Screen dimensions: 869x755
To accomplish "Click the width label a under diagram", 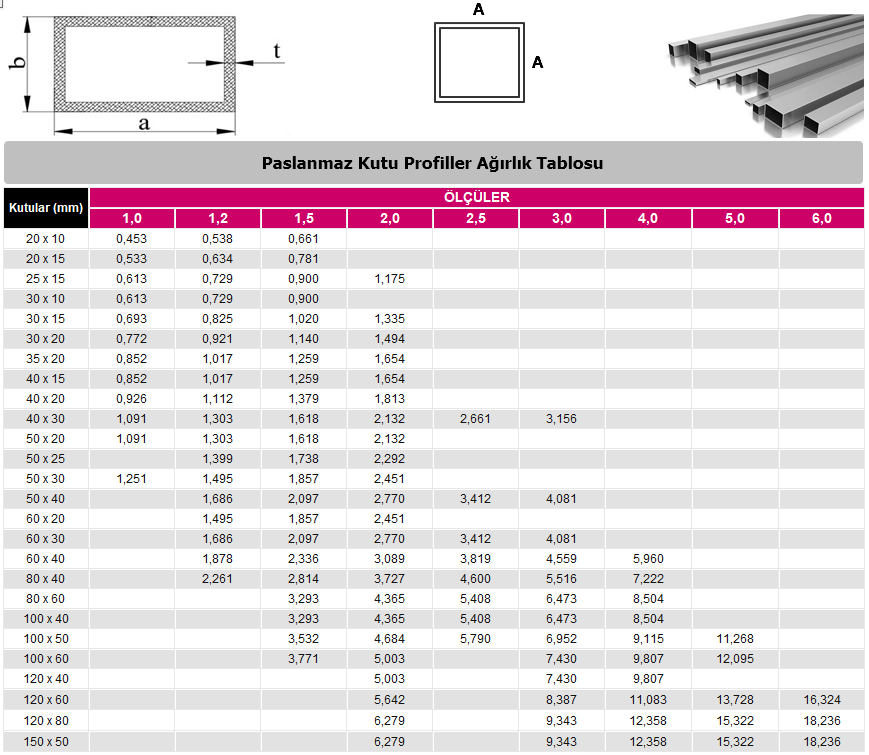I will pyautogui.click(x=144, y=123).
